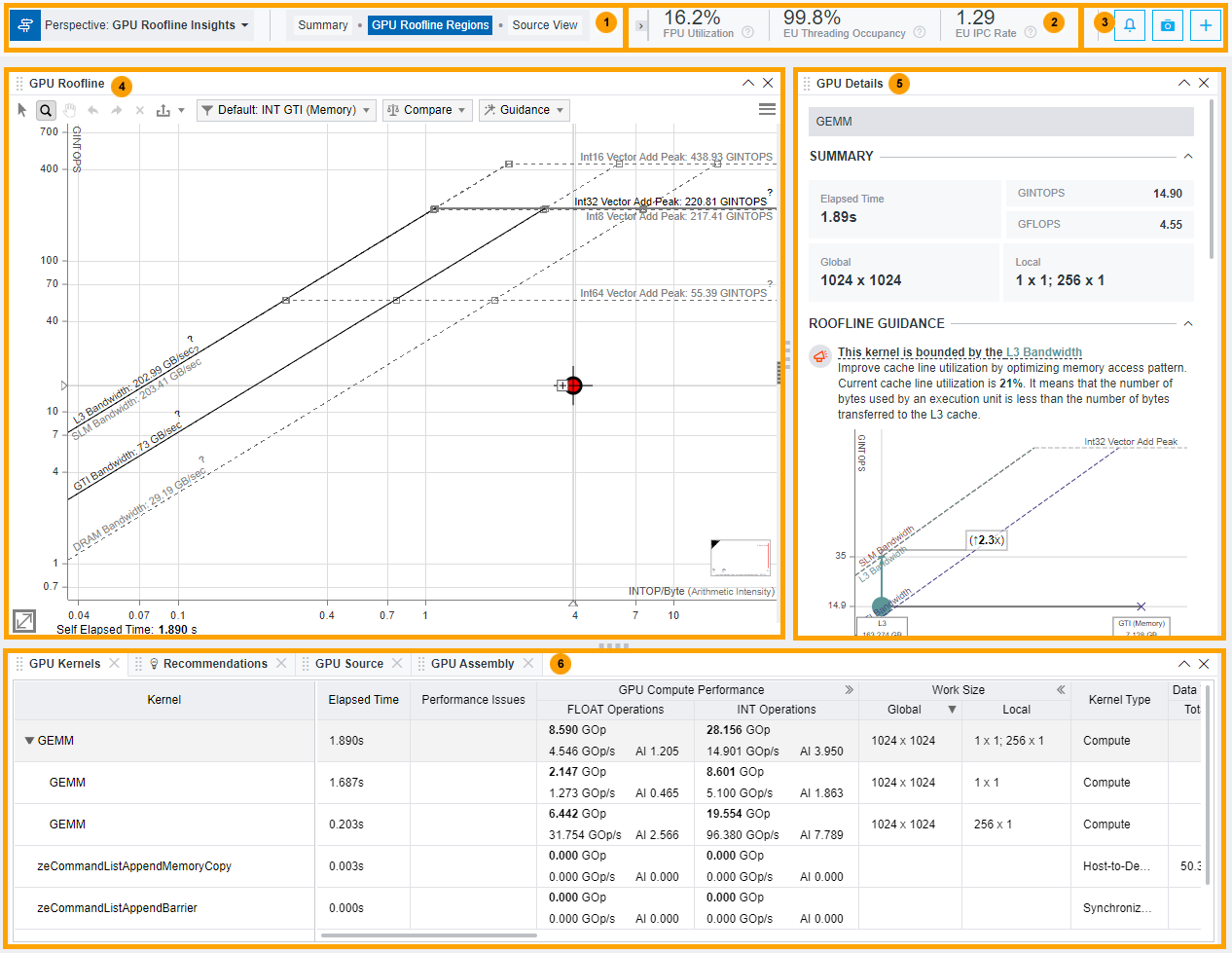Open notifications bell icon
The width and height of the screenshot is (1232, 953).
pyautogui.click(x=1129, y=25)
